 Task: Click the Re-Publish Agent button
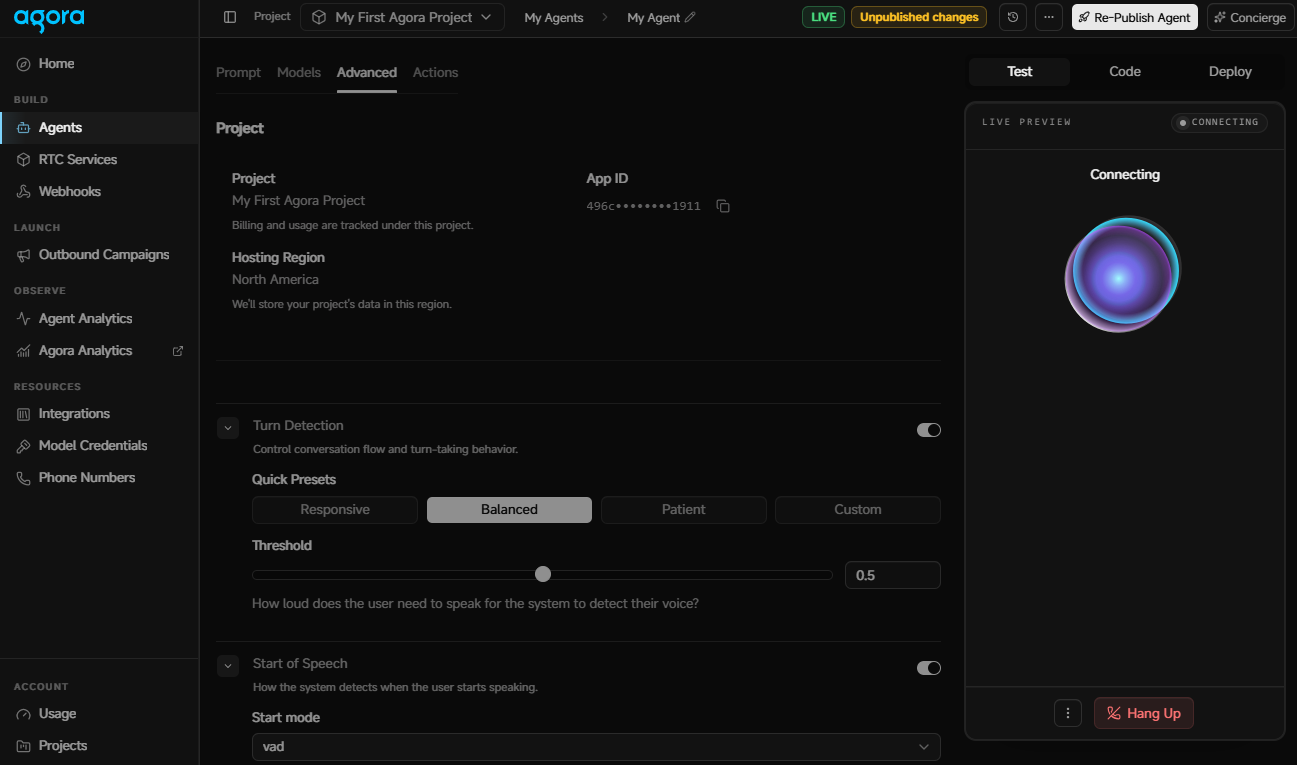pos(1135,17)
